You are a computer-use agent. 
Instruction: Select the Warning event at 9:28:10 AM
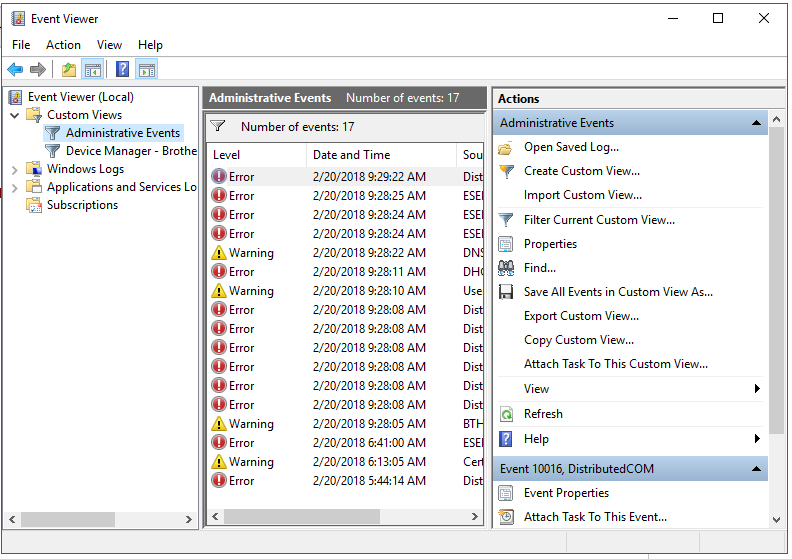click(345, 291)
